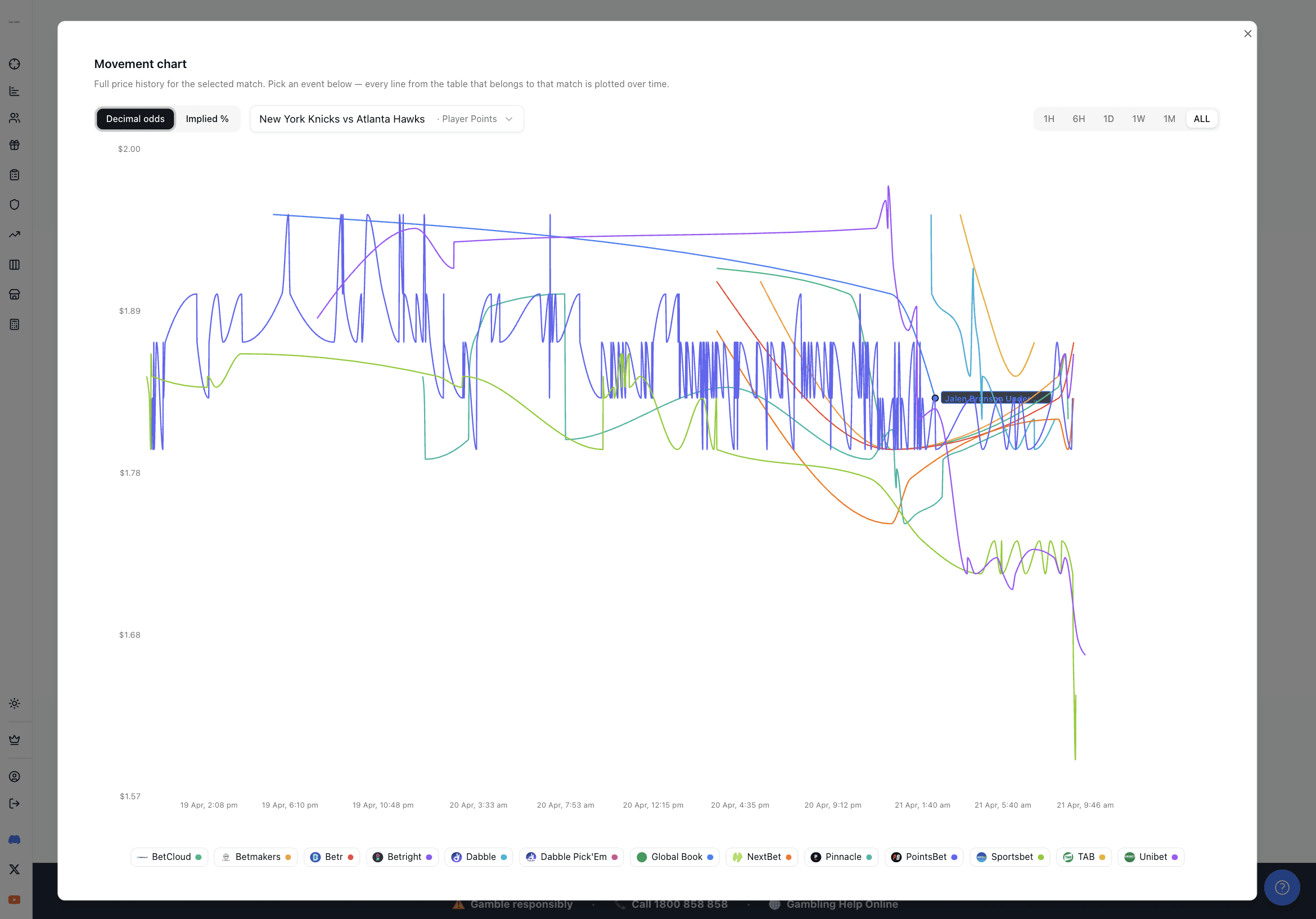Select the 1W time range
The height and width of the screenshot is (919, 1316).
tap(1138, 119)
